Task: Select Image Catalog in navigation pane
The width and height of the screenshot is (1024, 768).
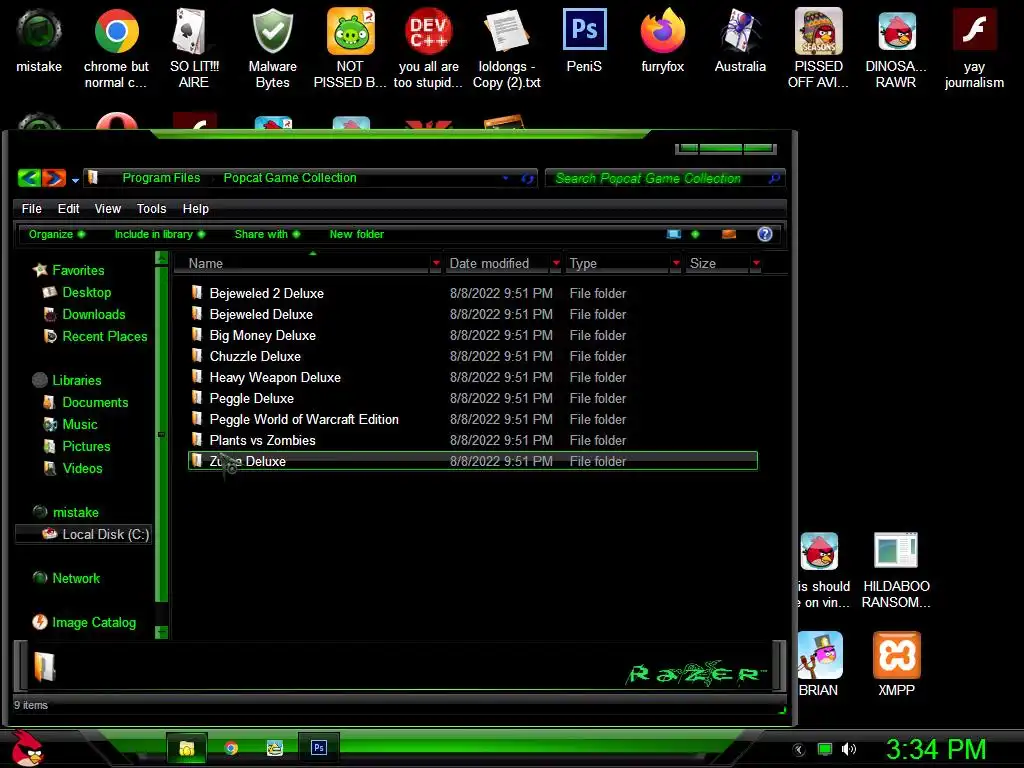Action: 85,622
